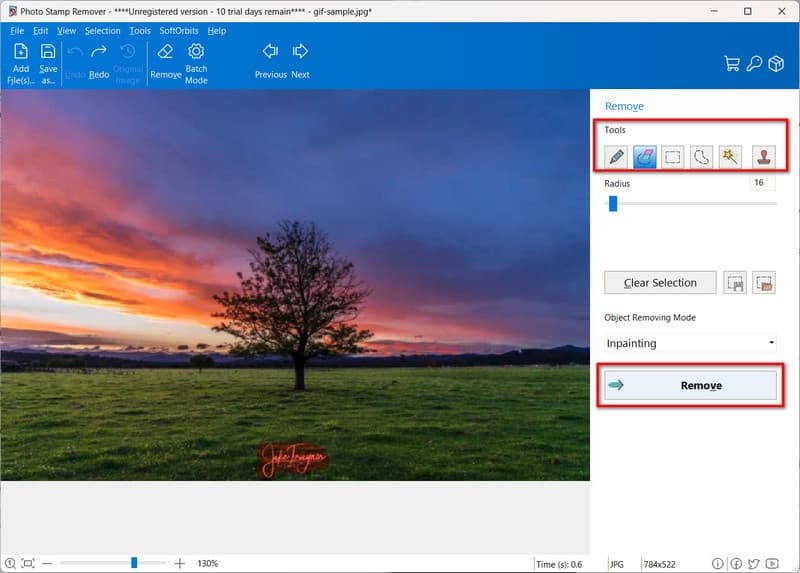Click the Time (s): 0.6 status text
The width and height of the screenshot is (800, 573).
[559, 564]
